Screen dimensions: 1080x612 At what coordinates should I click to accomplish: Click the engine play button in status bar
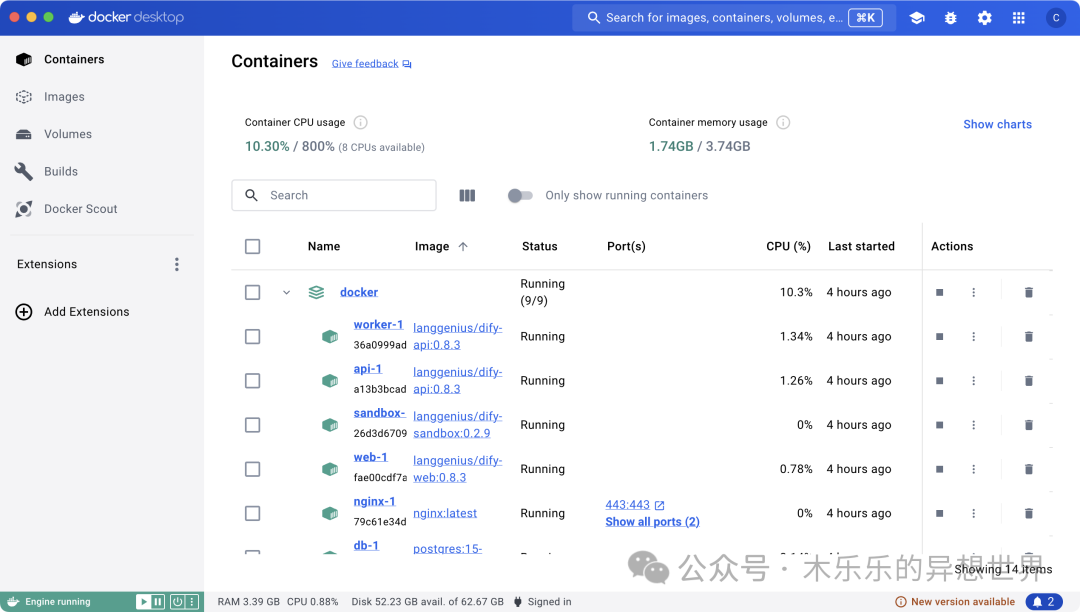(x=143, y=602)
